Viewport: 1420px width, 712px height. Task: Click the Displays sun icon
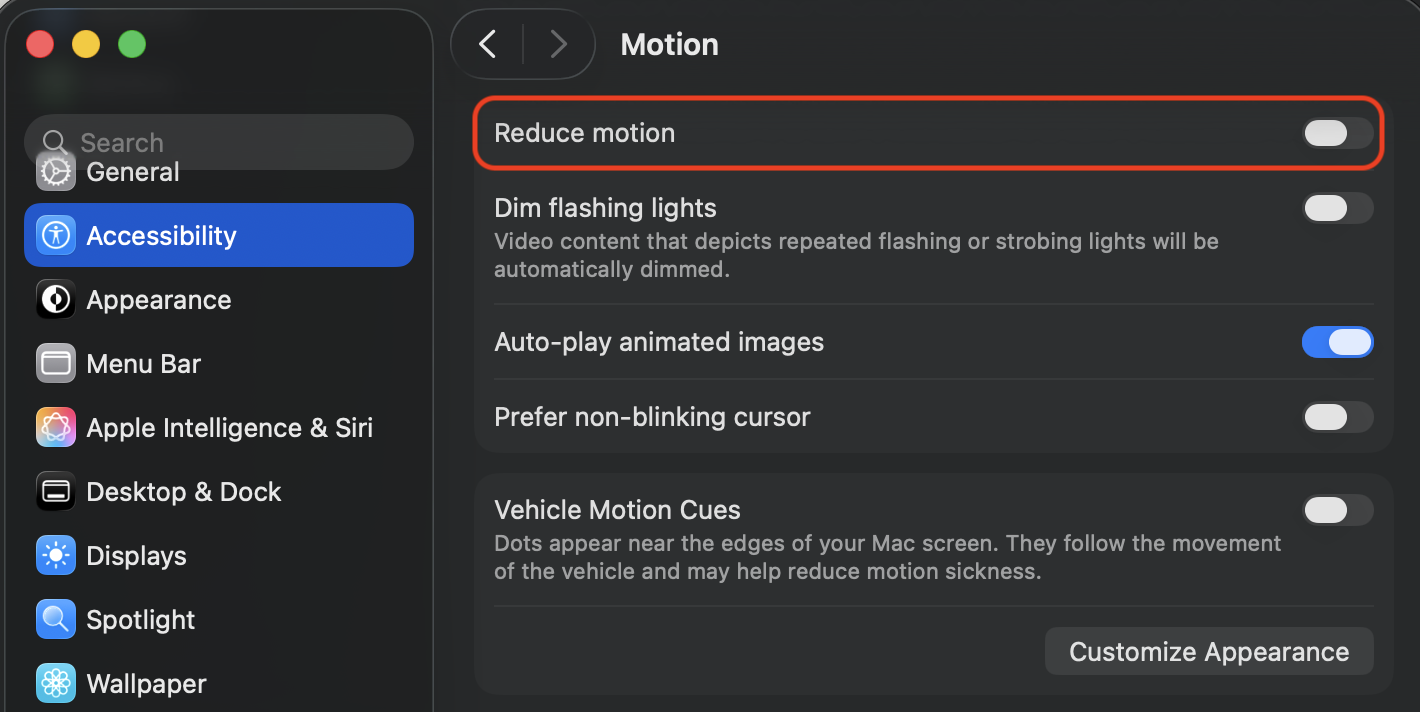click(x=56, y=556)
